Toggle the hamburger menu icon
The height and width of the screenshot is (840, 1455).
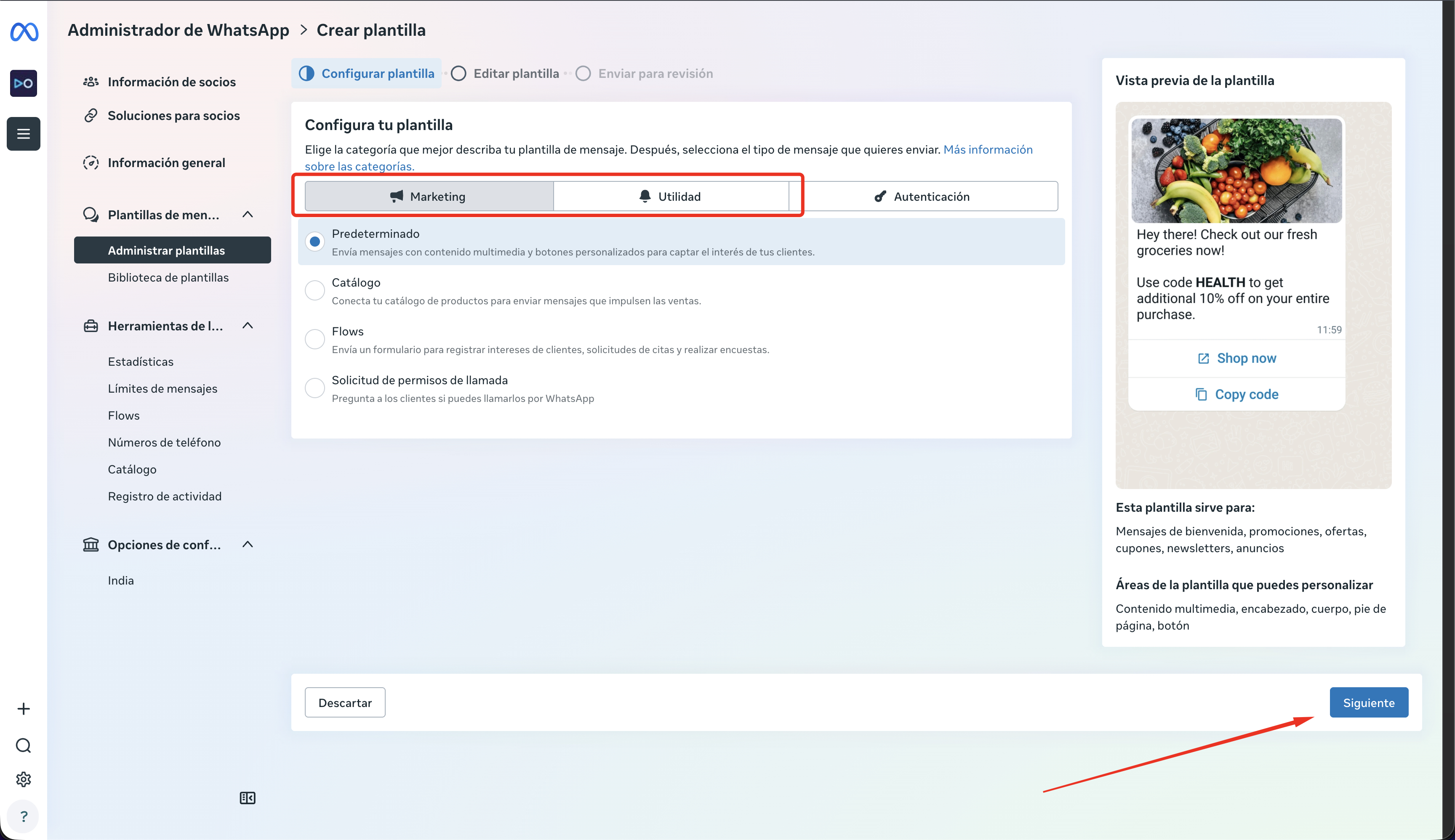pyautogui.click(x=24, y=134)
